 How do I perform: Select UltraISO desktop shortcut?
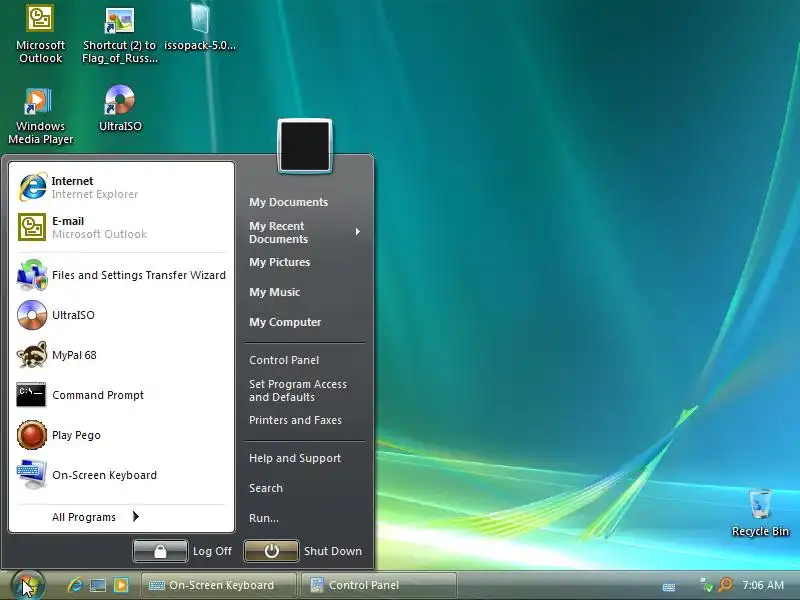point(120,109)
